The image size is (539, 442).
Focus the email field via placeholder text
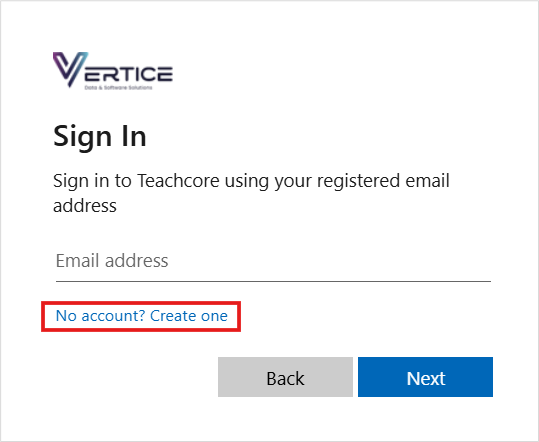[x=112, y=261]
